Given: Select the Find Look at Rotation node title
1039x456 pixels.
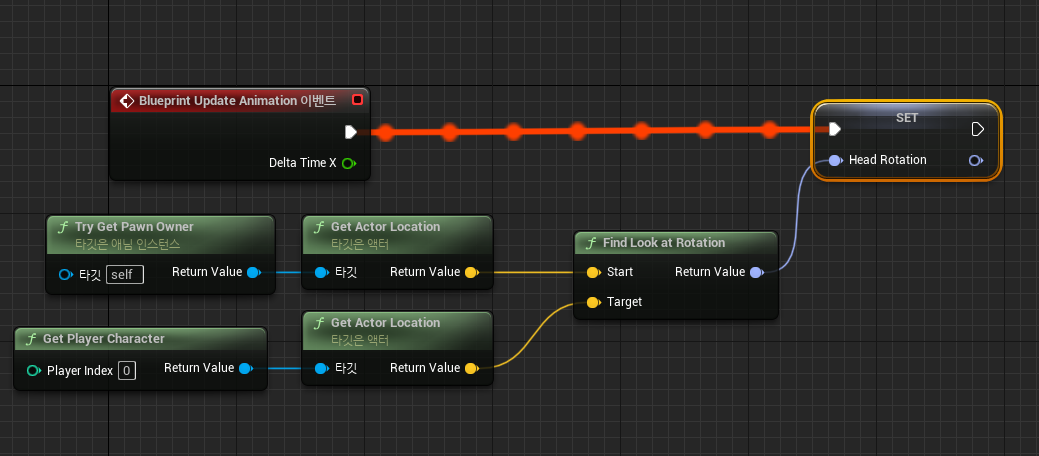Looking at the screenshot, I should [x=664, y=243].
